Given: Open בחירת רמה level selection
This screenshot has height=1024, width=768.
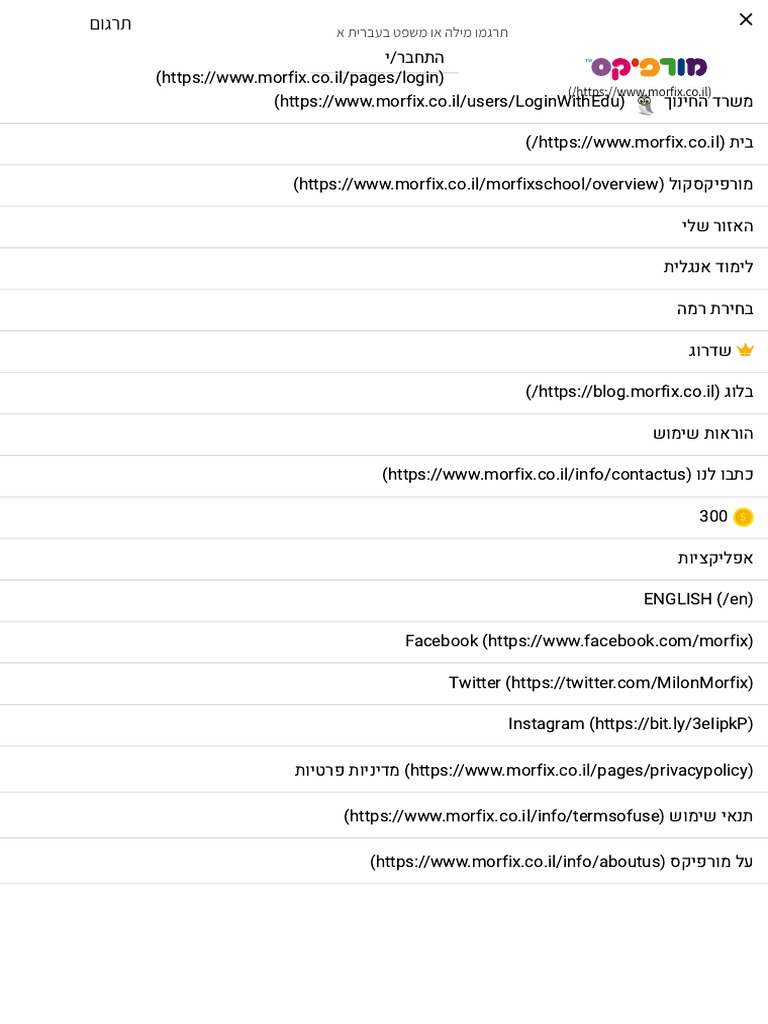Looking at the screenshot, I should [384, 310].
